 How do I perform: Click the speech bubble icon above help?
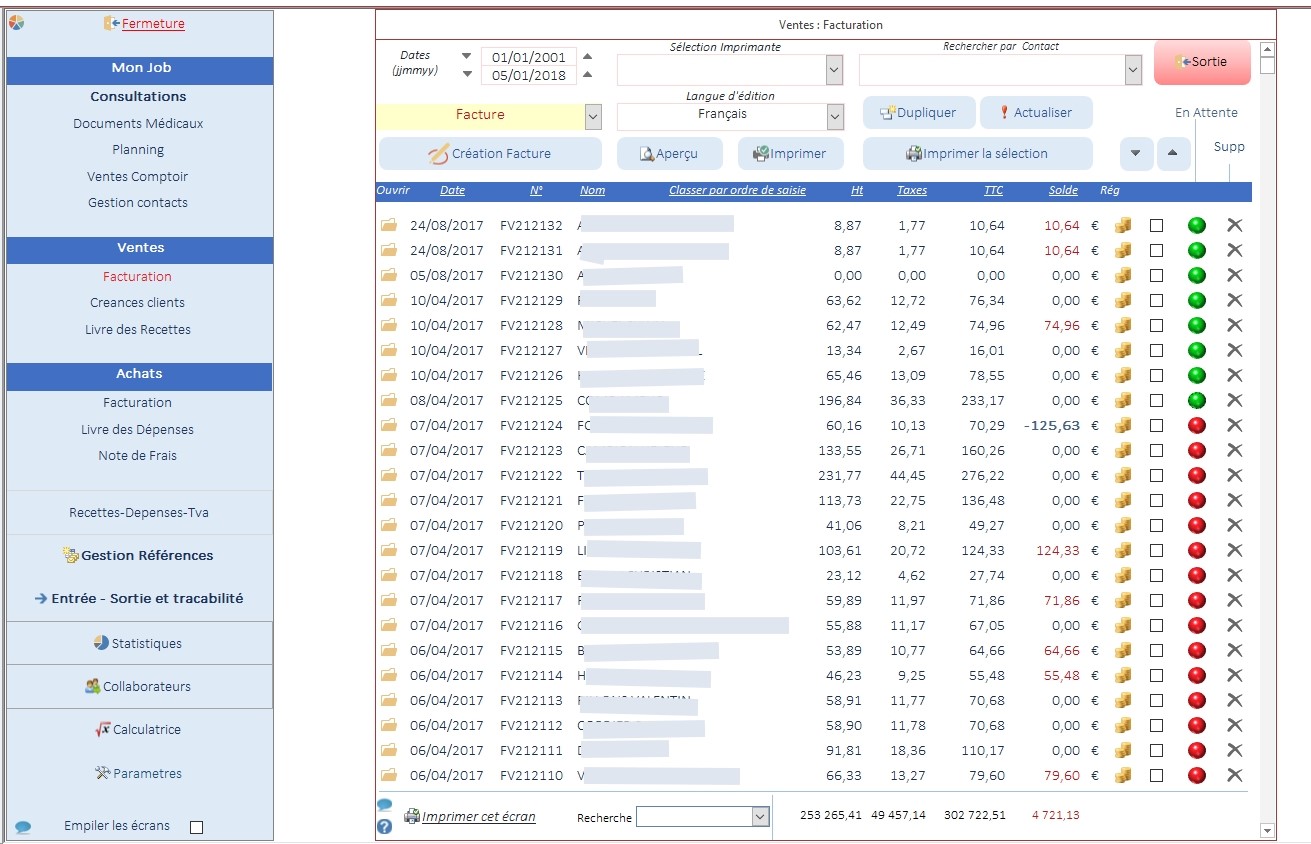[384, 805]
